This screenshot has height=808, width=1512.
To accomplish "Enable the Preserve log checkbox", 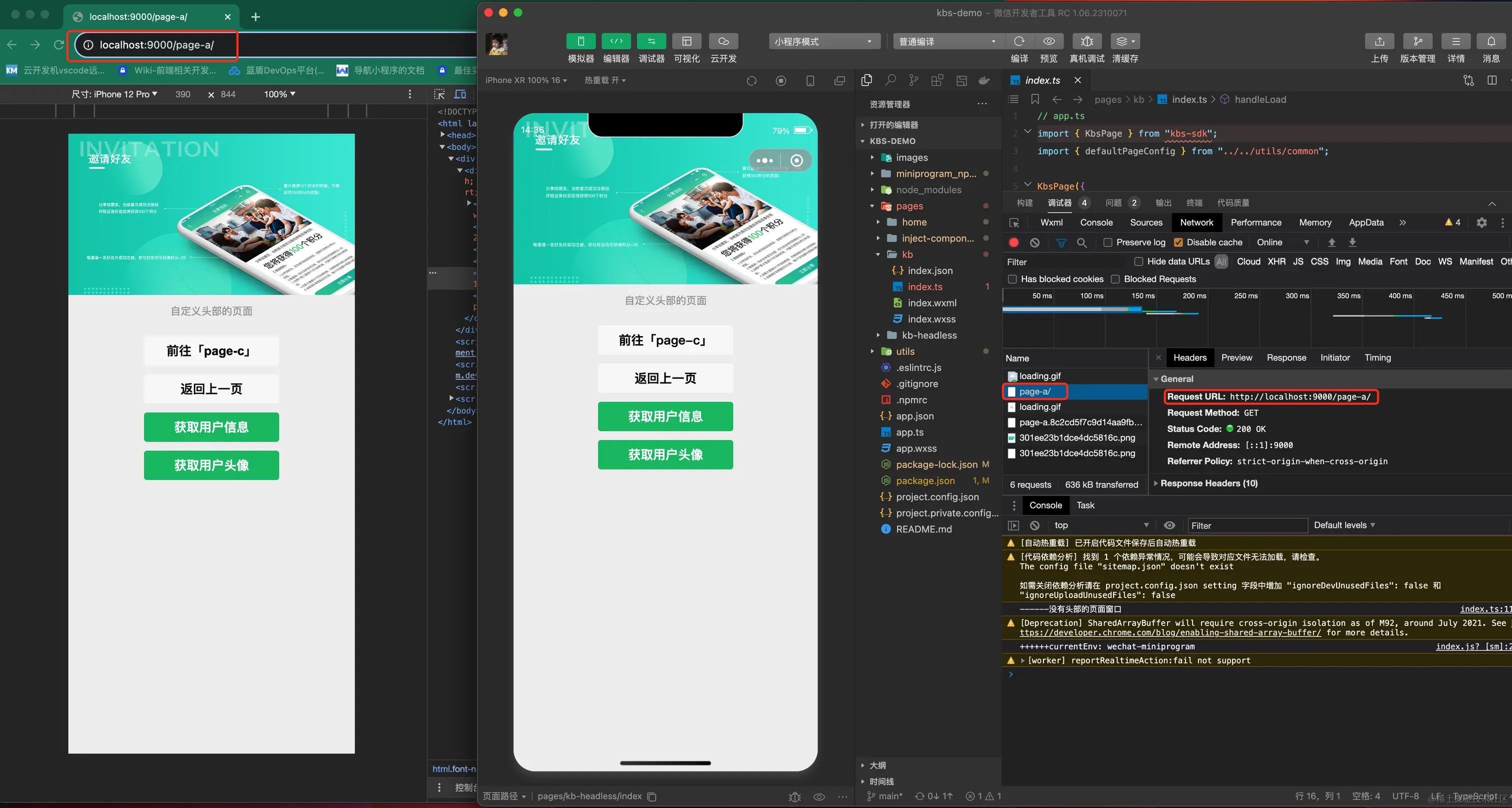I will [x=1107, y=242].
